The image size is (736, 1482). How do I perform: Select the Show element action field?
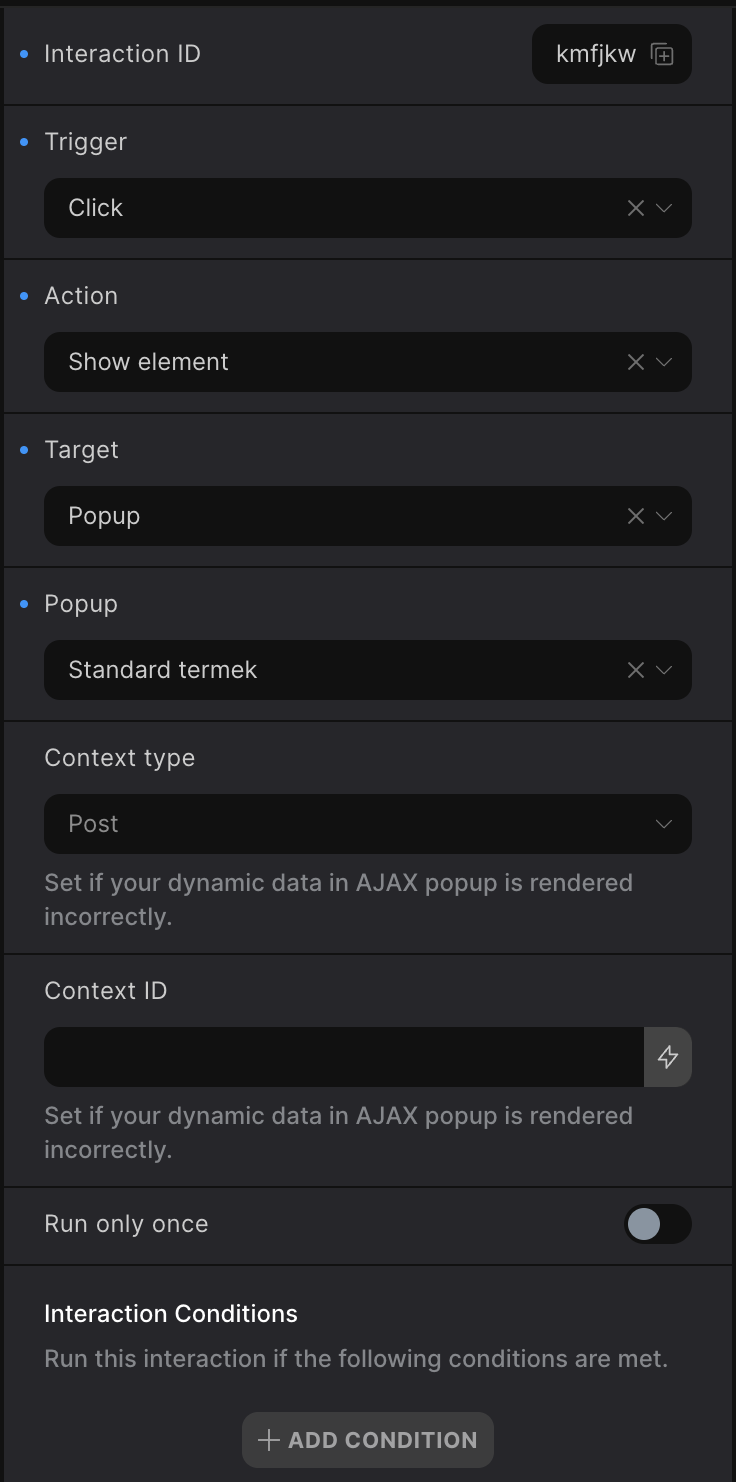[330, 362]
